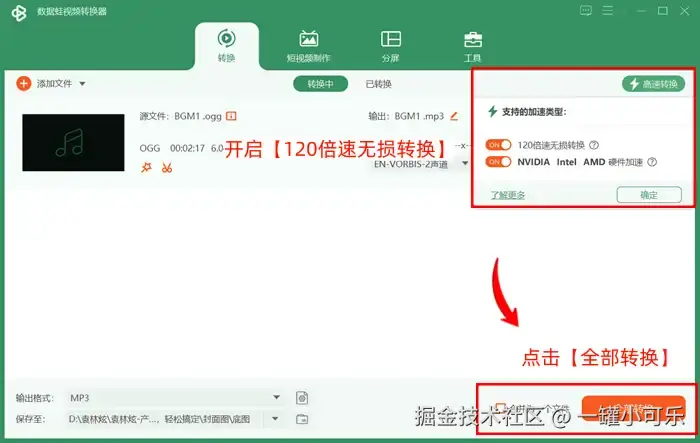Click the 00:02:17 duration text

click(x=187, y=148)
